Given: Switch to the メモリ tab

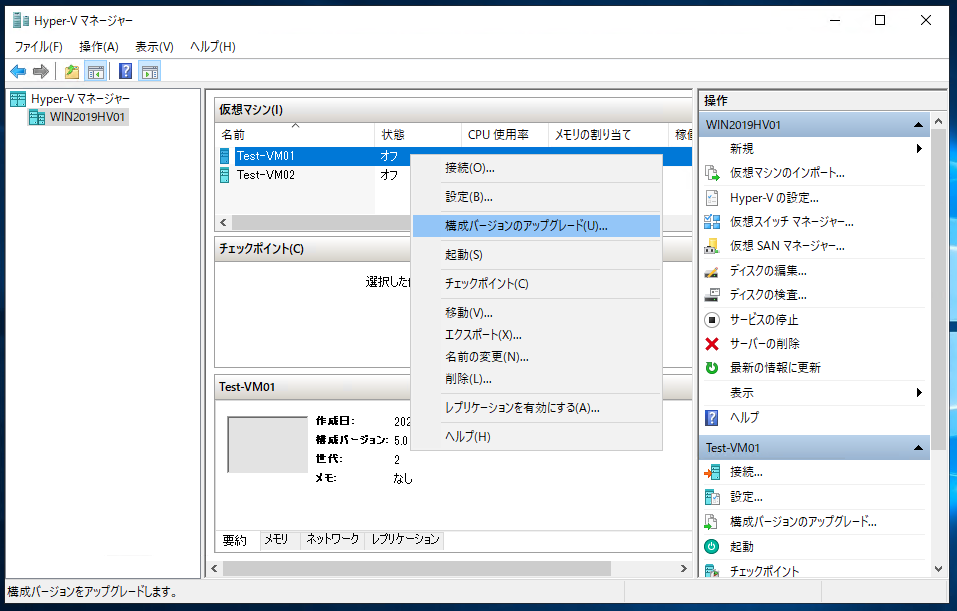Looking at the screenshot, I should (276, 539).
